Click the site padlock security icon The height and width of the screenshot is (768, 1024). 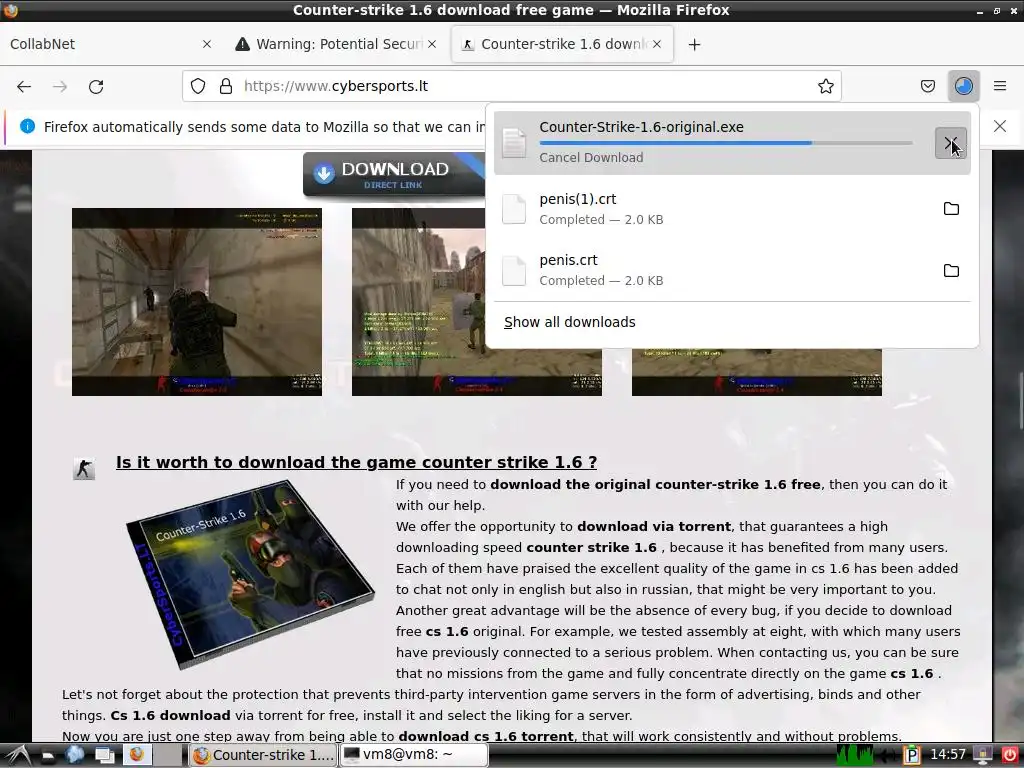coord(226,86)
